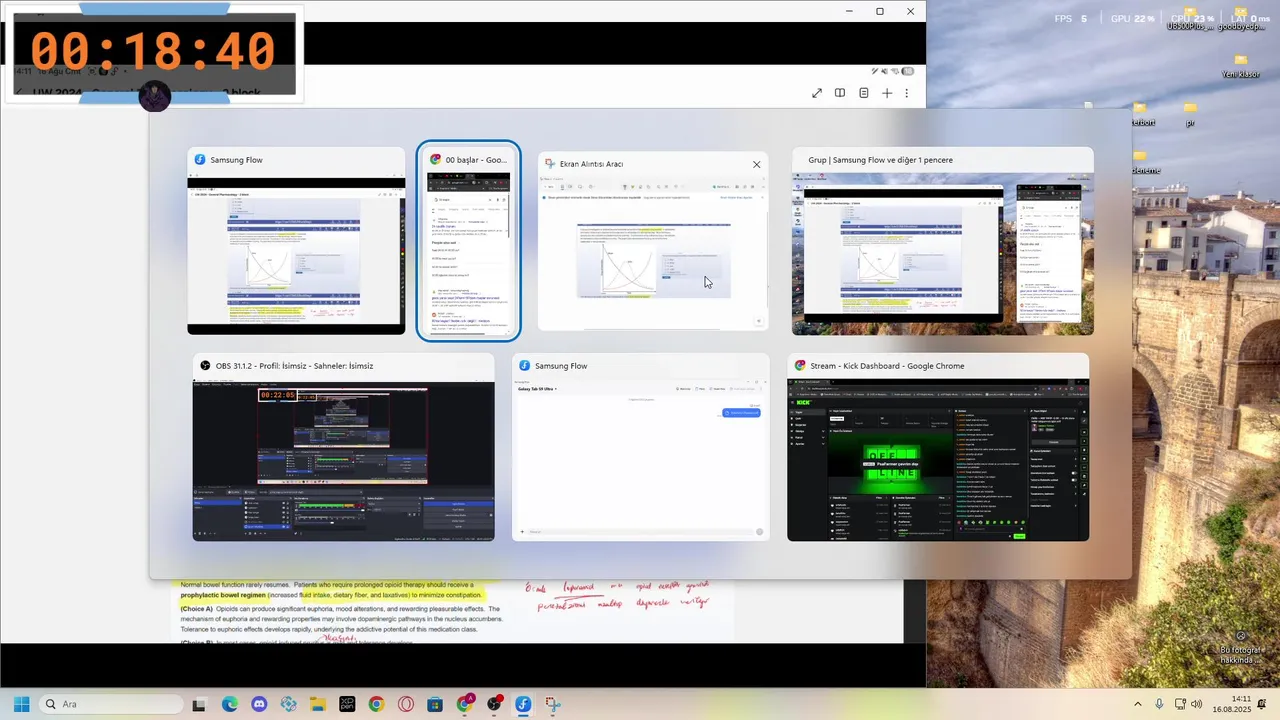
Task: Select the blank Samsung Flow window in the bottom row
Action: [640, 447]
